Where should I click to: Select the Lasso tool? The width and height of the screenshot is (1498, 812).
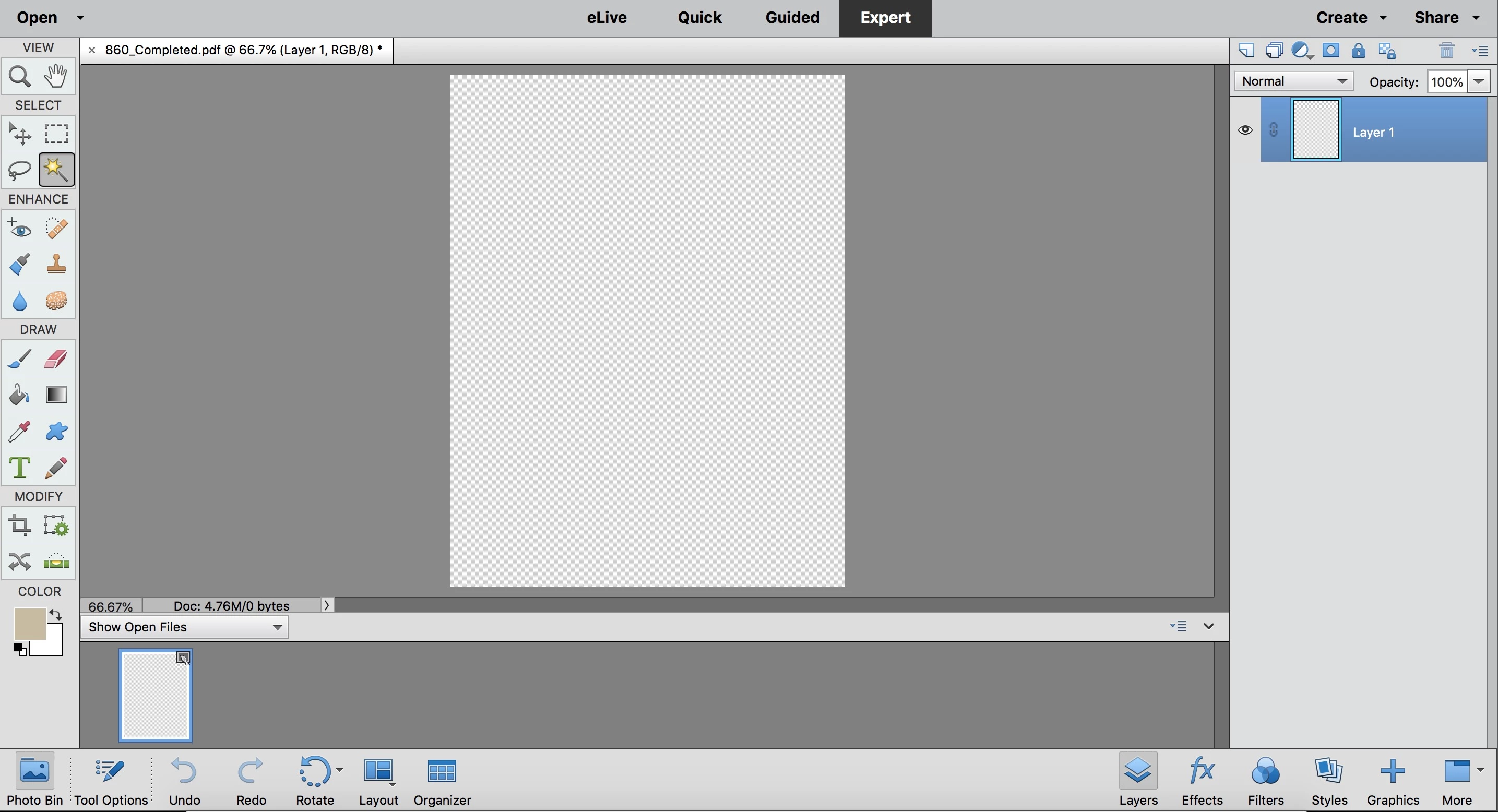pyautogui.click(x=19, y=170)
